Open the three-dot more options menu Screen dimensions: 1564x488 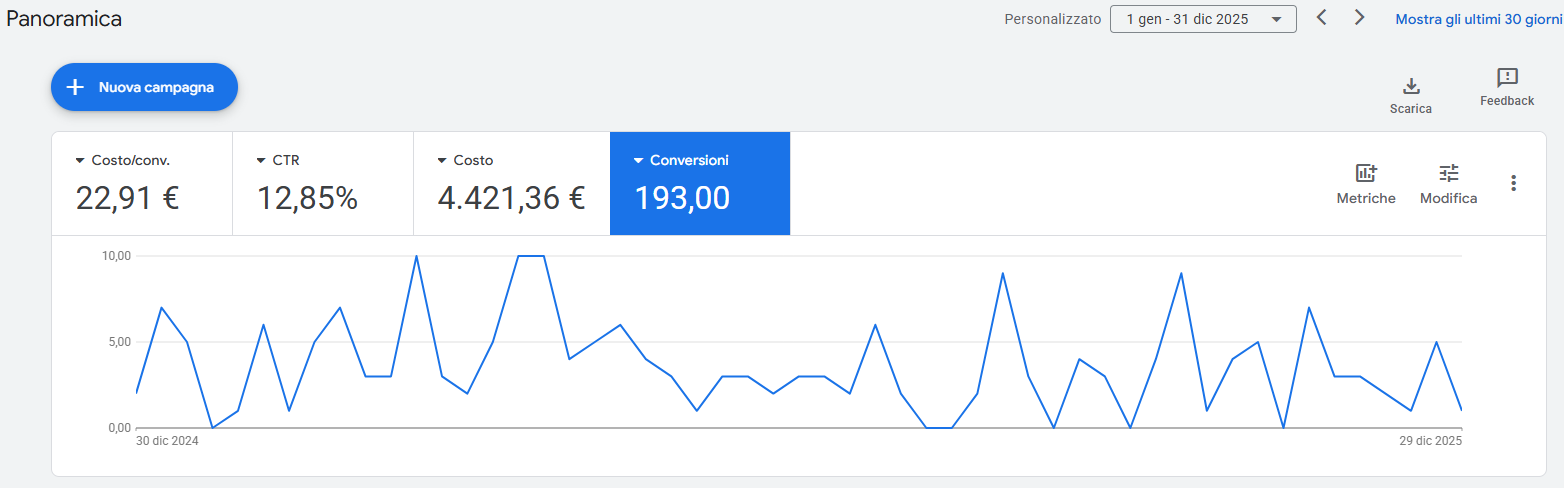coord(1513,183)
